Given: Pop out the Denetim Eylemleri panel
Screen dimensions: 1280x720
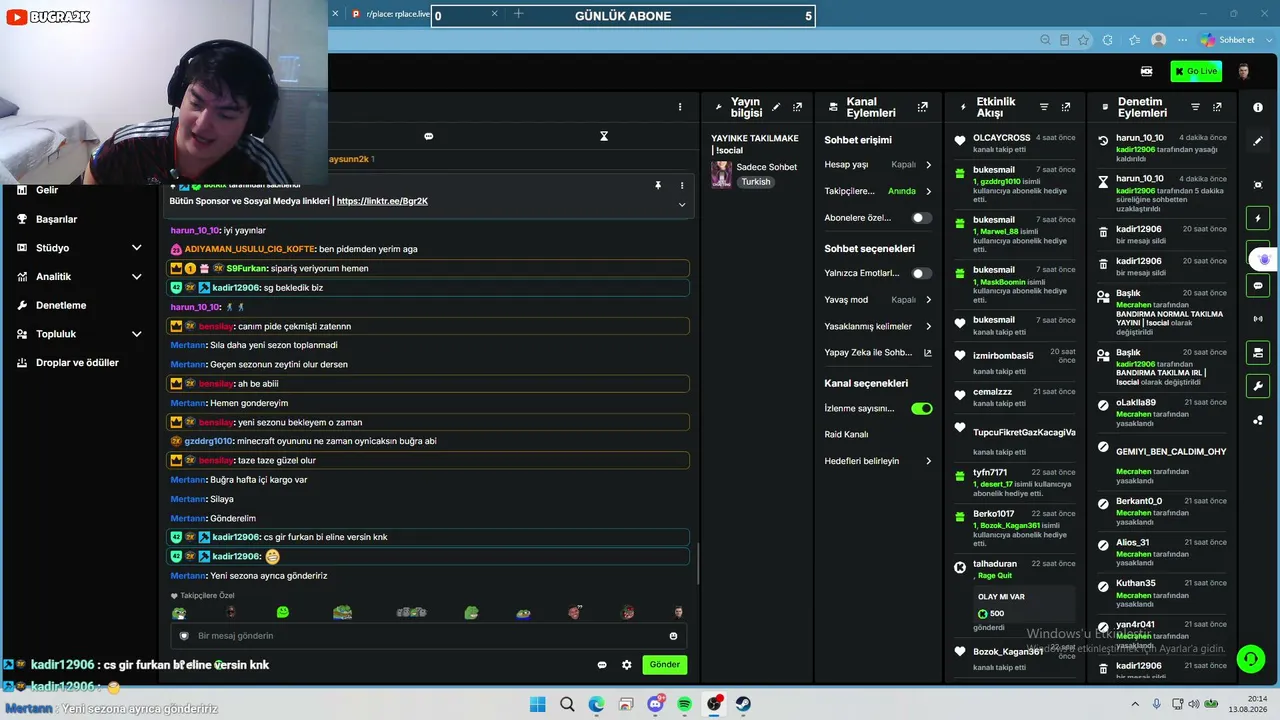Looking at the screenshot, I should pos(1217,107).
